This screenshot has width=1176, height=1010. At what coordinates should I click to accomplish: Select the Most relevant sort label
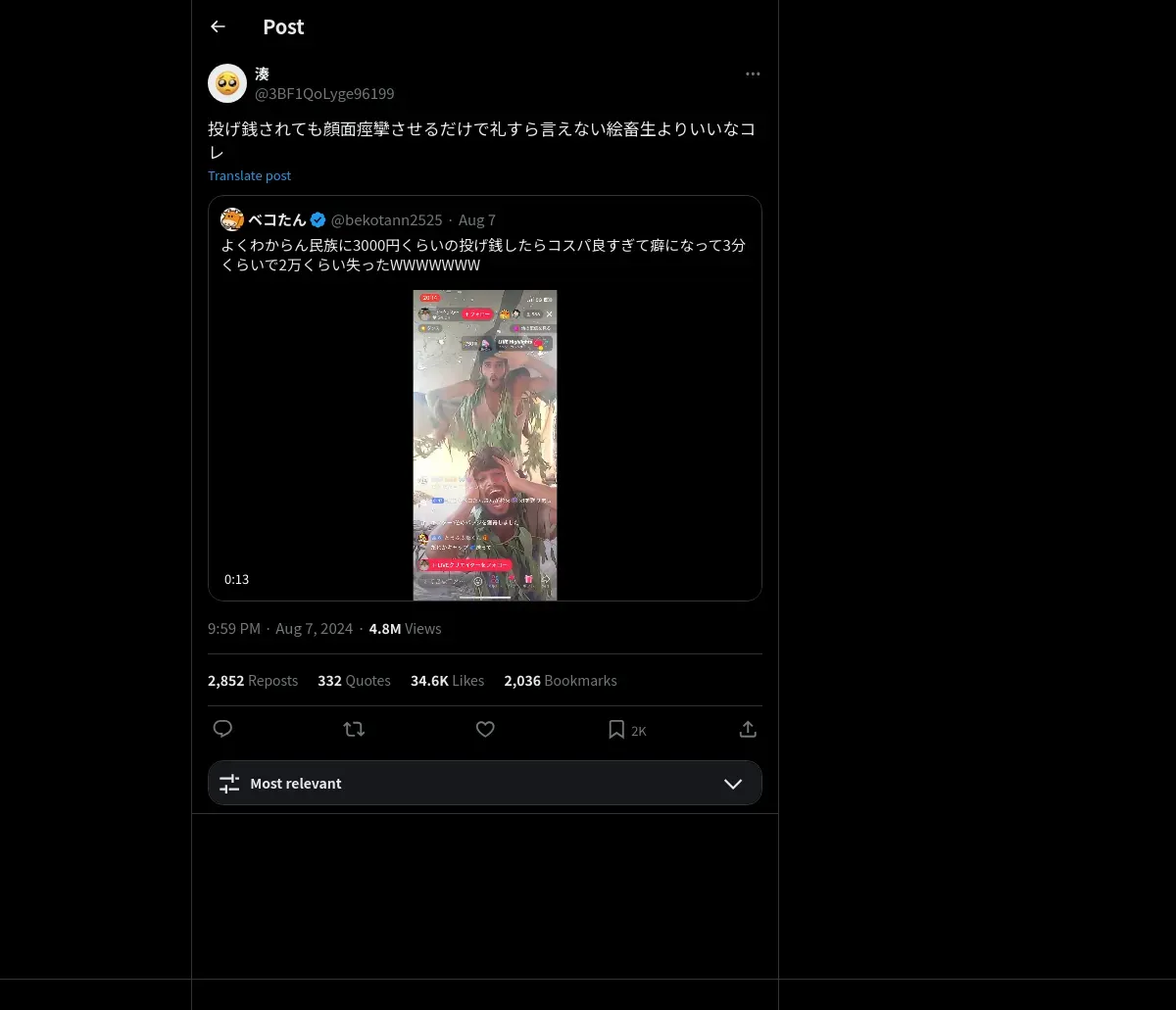click(296, 784)
